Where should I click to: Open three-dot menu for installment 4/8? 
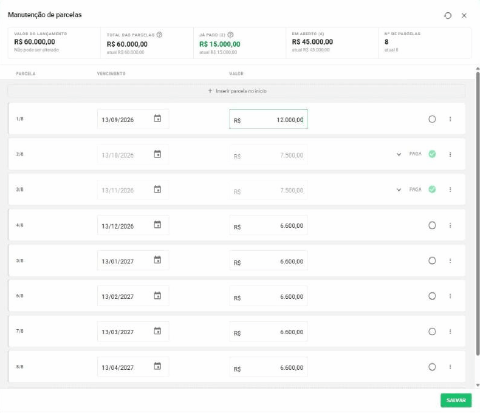coord(450,226)
